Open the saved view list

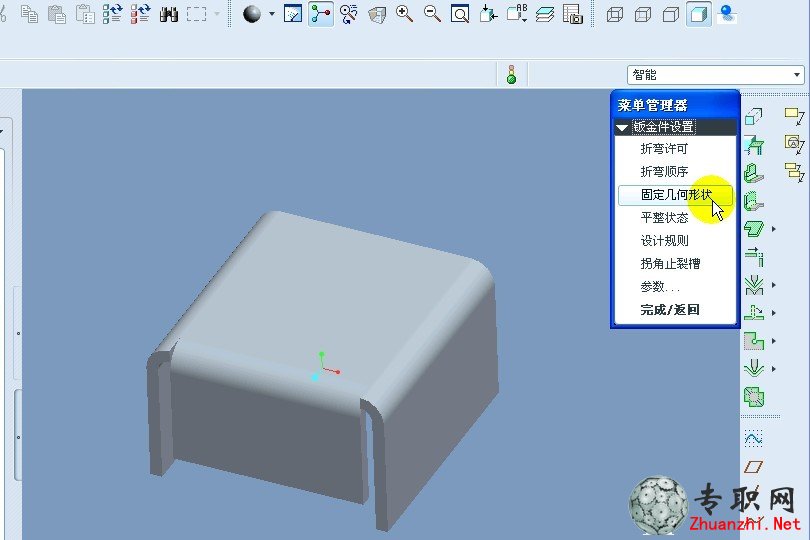pos(517,14)
